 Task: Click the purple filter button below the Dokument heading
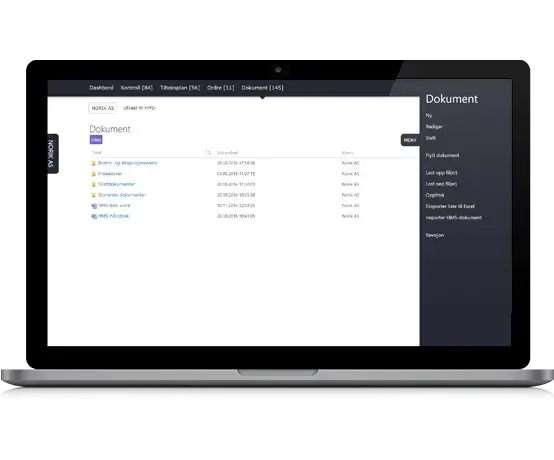pos(96,140)
